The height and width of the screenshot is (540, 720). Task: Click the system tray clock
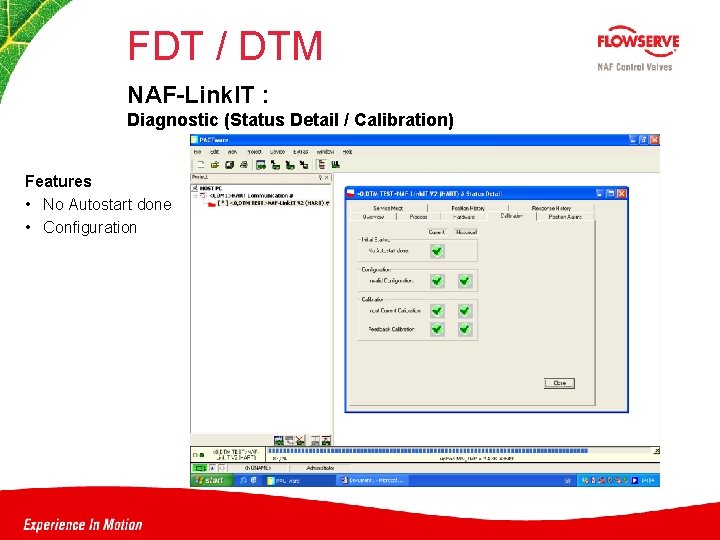coord(648,480)
